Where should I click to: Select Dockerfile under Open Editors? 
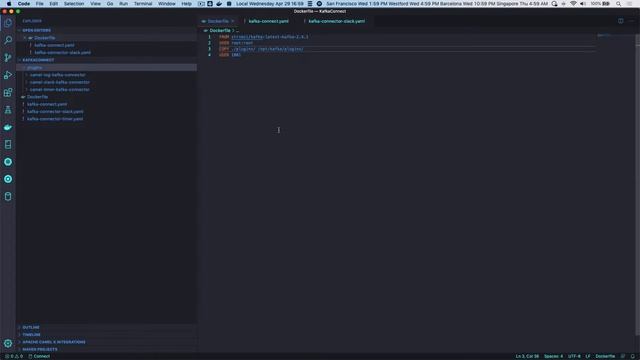[x=106, y=38]
